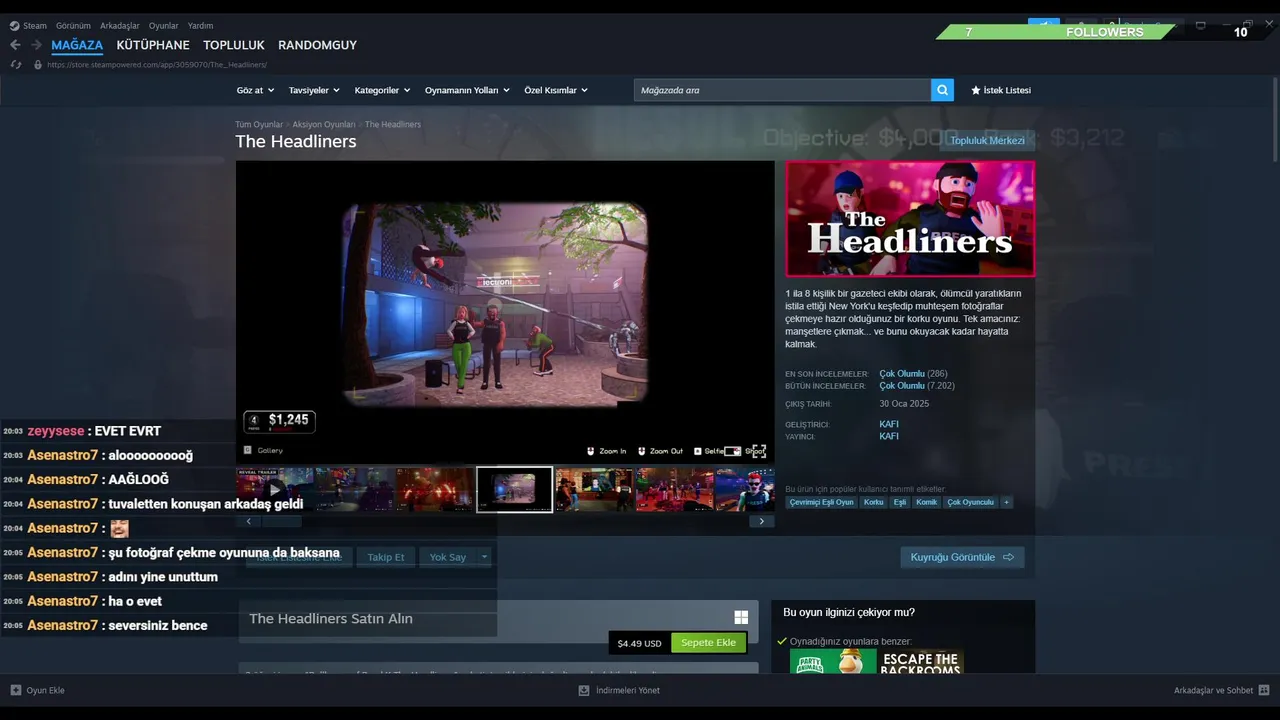Open İndirmeleri Yönet downloads
This screenshot has width=1280, height=720.
[619, 690]
